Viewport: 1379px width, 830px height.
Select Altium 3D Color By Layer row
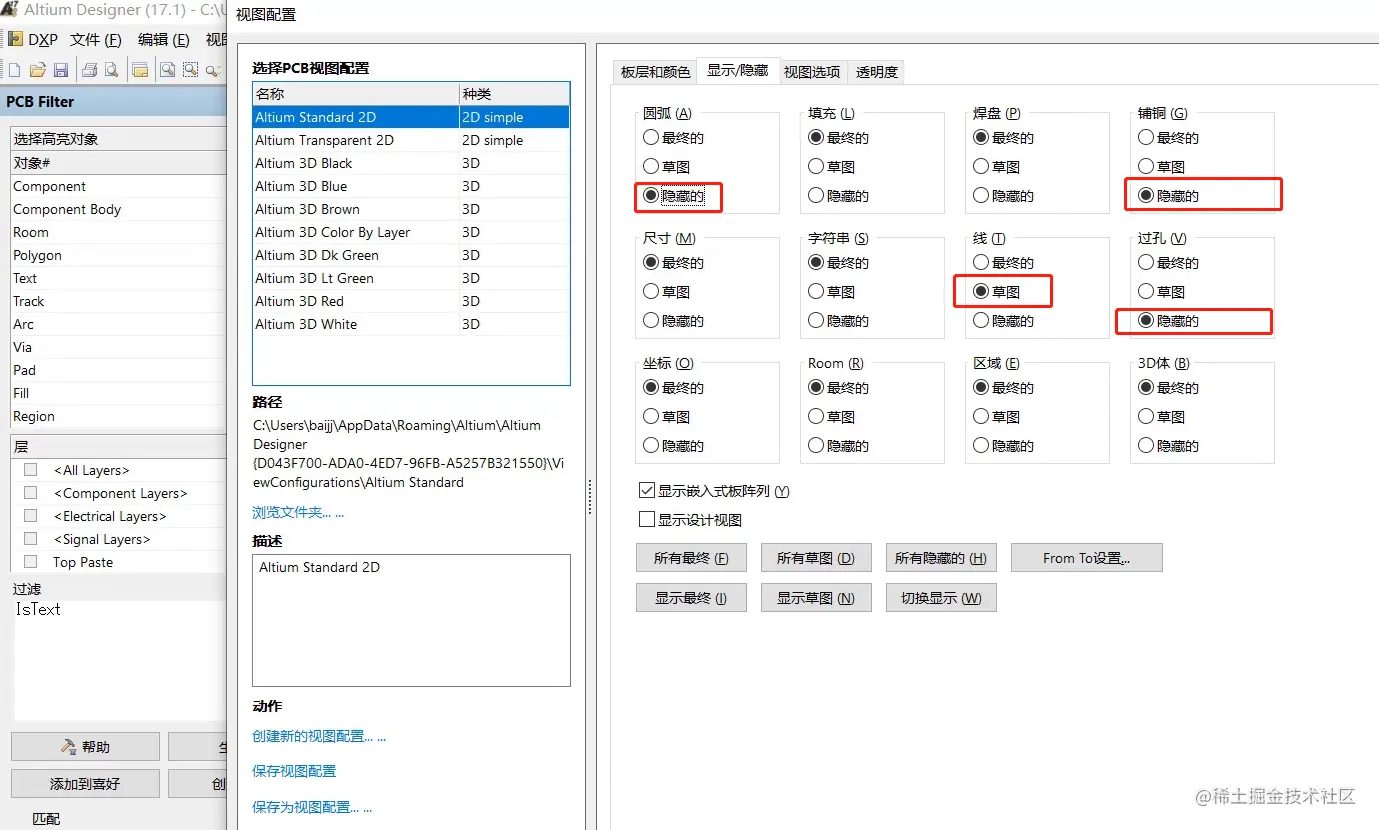(411, 232)
